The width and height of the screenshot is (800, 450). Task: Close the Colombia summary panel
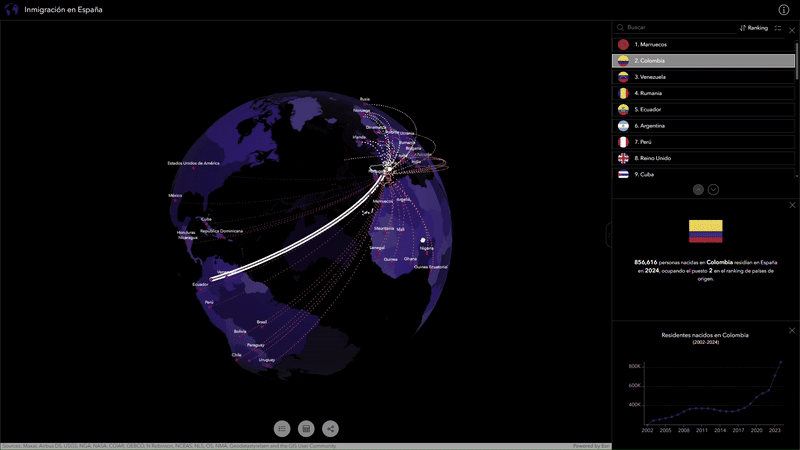tap(792, 205)
